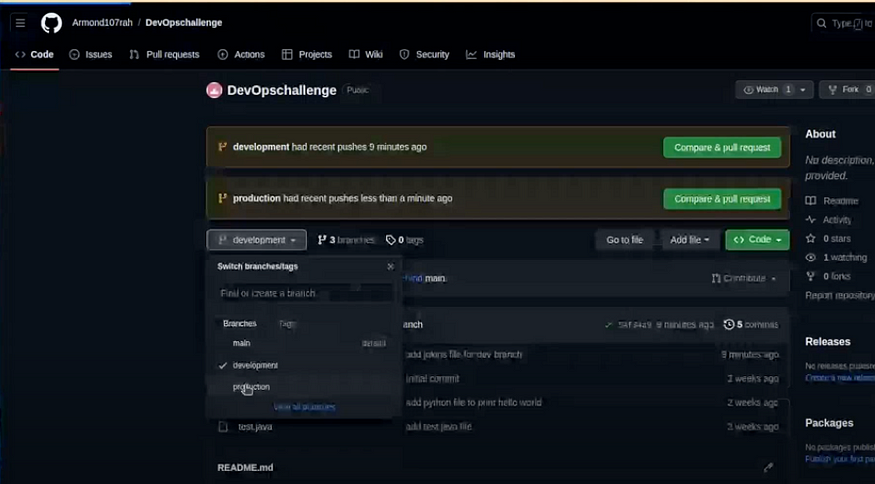Click View all branches link
This screenshot has height=484, width=875.
pyautogui.click(x=304, y=407)
